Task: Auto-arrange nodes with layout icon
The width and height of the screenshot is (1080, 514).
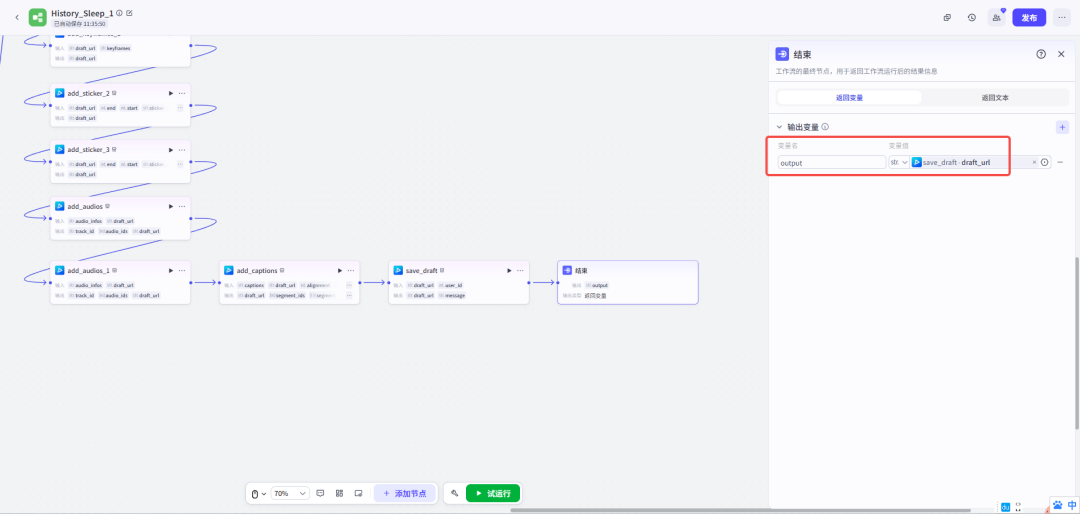Action: (340, 493)
